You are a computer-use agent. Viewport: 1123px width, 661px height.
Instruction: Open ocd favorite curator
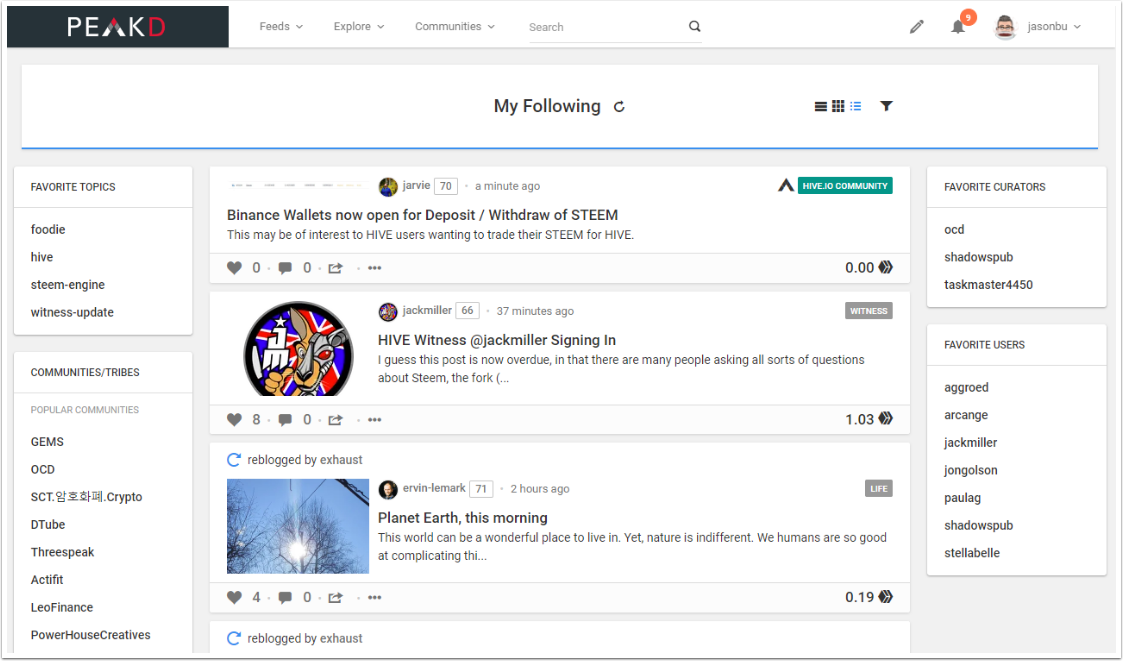954,230
